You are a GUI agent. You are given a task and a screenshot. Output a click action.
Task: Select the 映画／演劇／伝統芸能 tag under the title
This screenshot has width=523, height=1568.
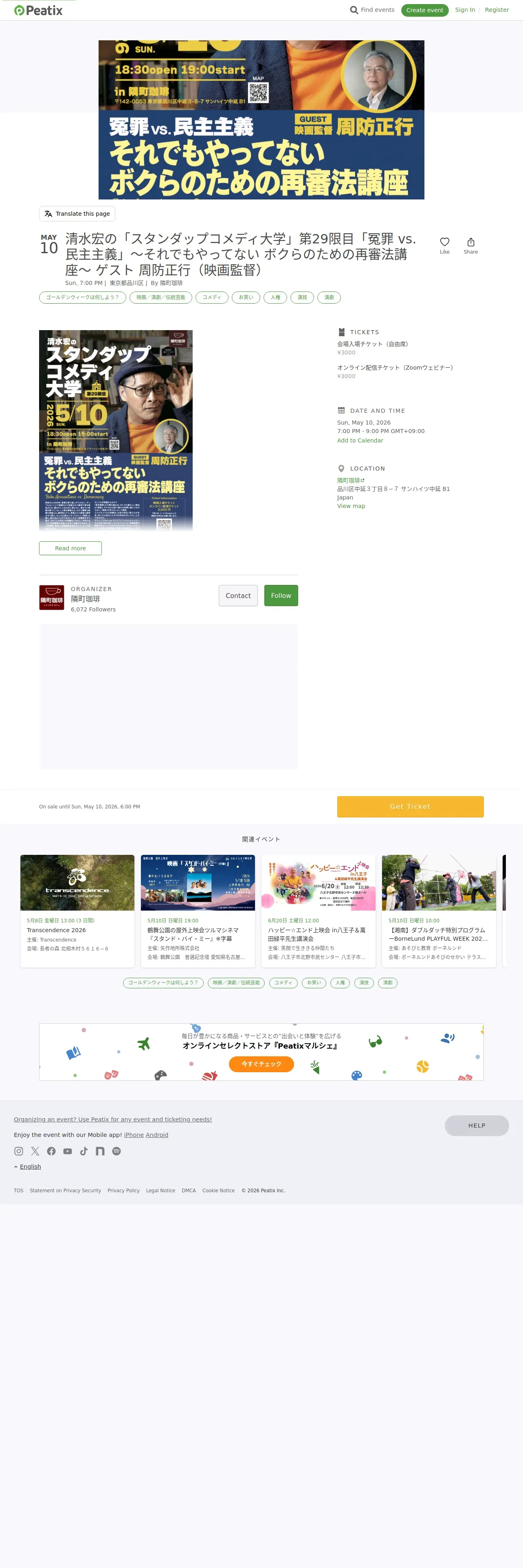click(x=161, y=298)
